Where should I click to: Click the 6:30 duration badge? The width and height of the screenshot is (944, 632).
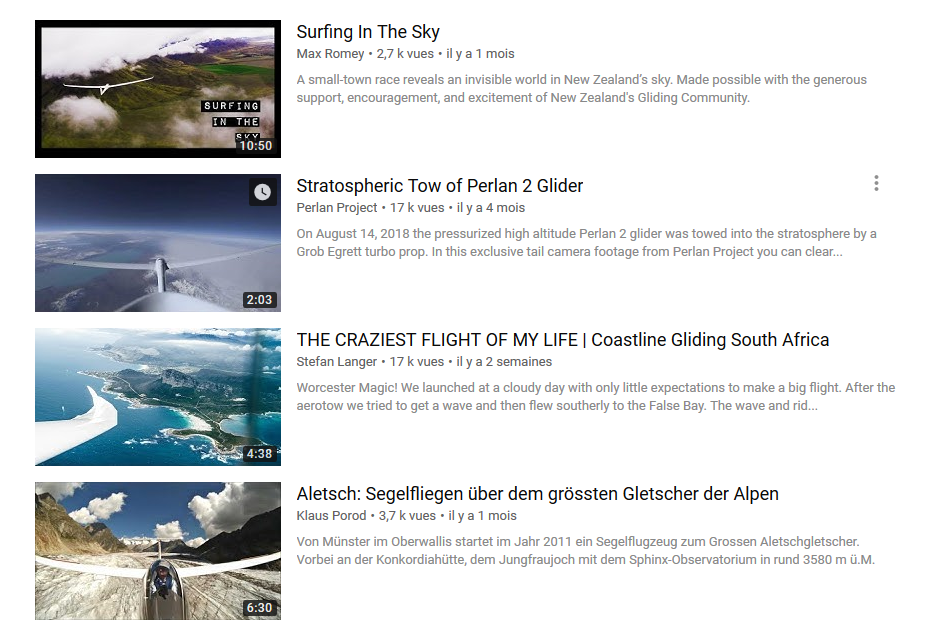pos(259,608)
